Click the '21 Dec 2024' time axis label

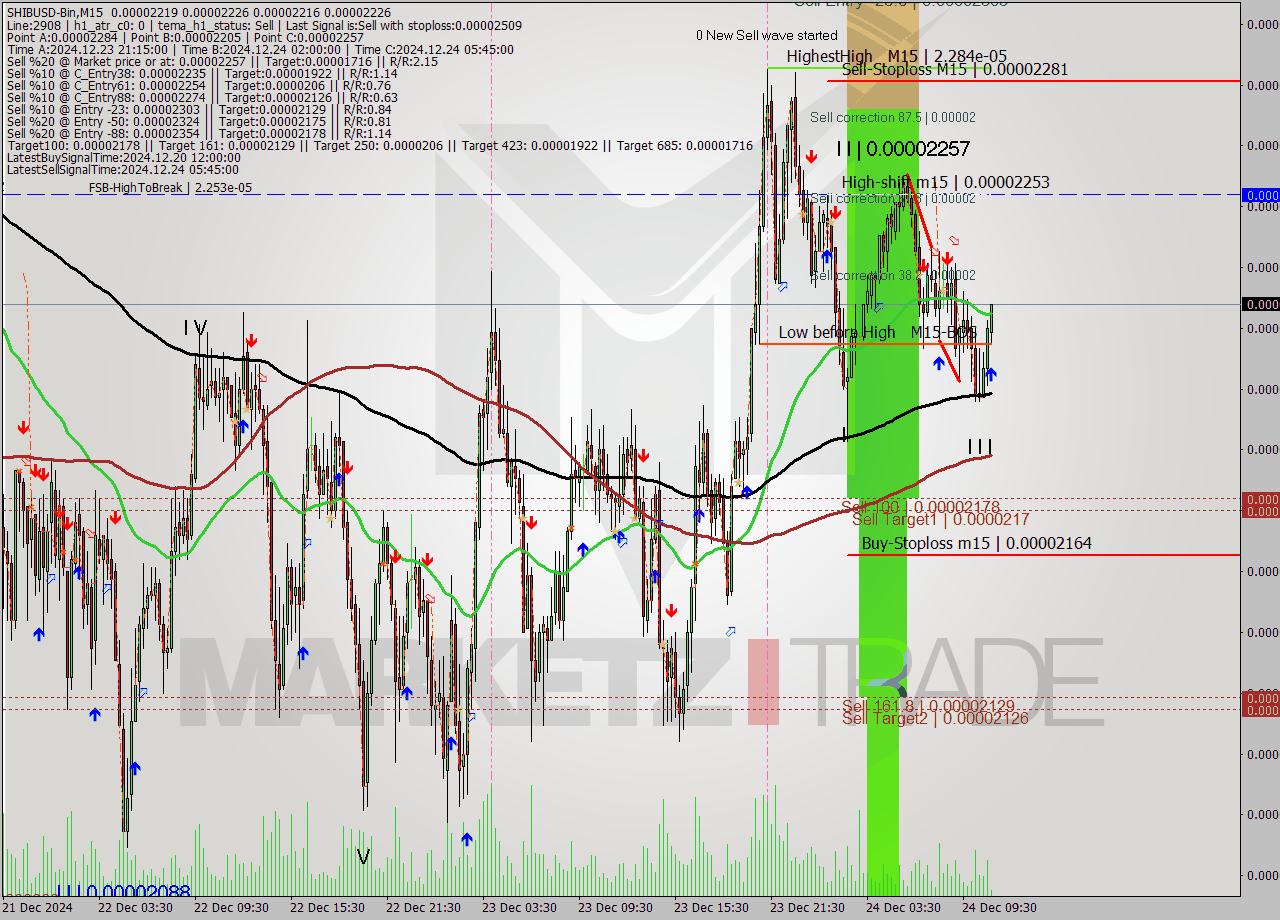(39, 908)
